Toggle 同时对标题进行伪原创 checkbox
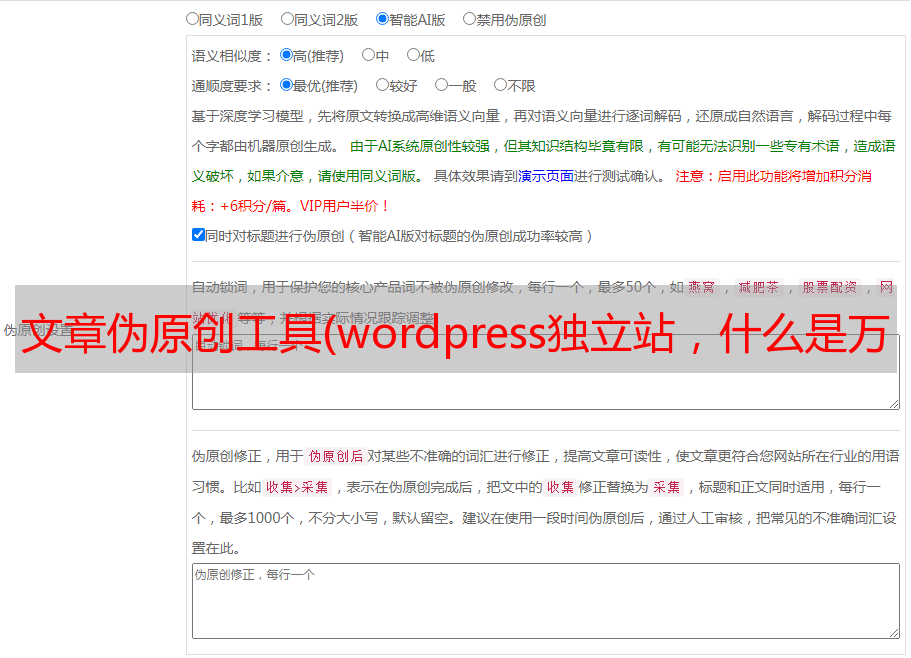The width and height of the screenshot is (911, 658). 198,235
